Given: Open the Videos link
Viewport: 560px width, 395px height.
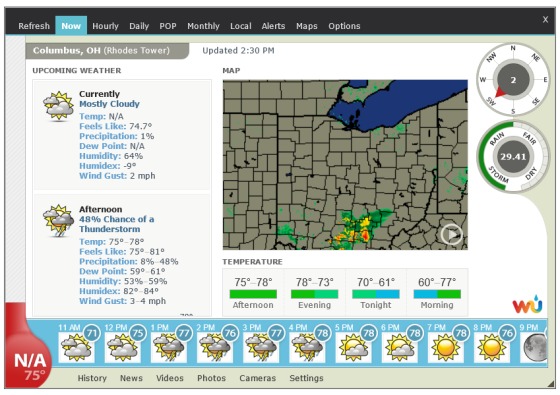Looking at the screenshot, I should [170, 378].
